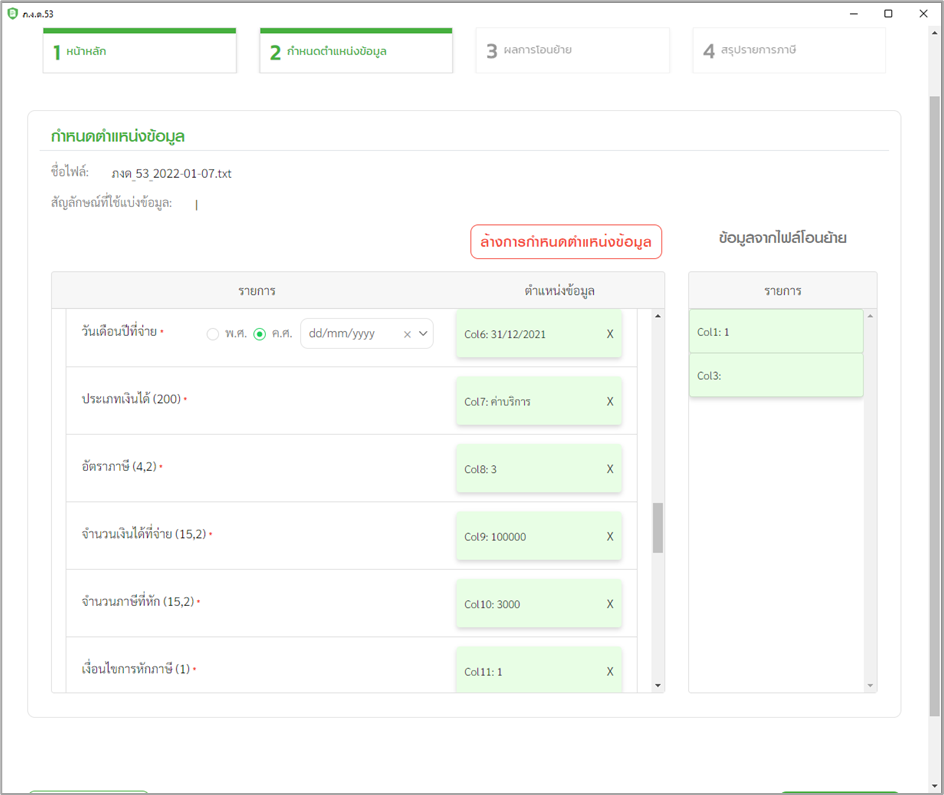Screen dimensions: 944x795
Task: Remove the Col11: 1 mapping with X
Action: tap(610, 672)
